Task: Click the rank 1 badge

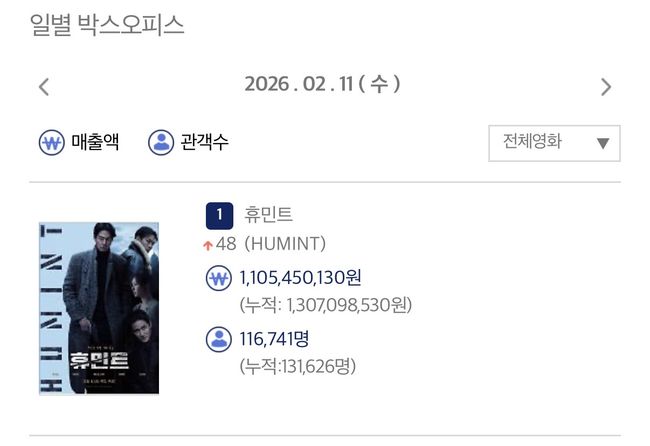Action: pos(219,216)
